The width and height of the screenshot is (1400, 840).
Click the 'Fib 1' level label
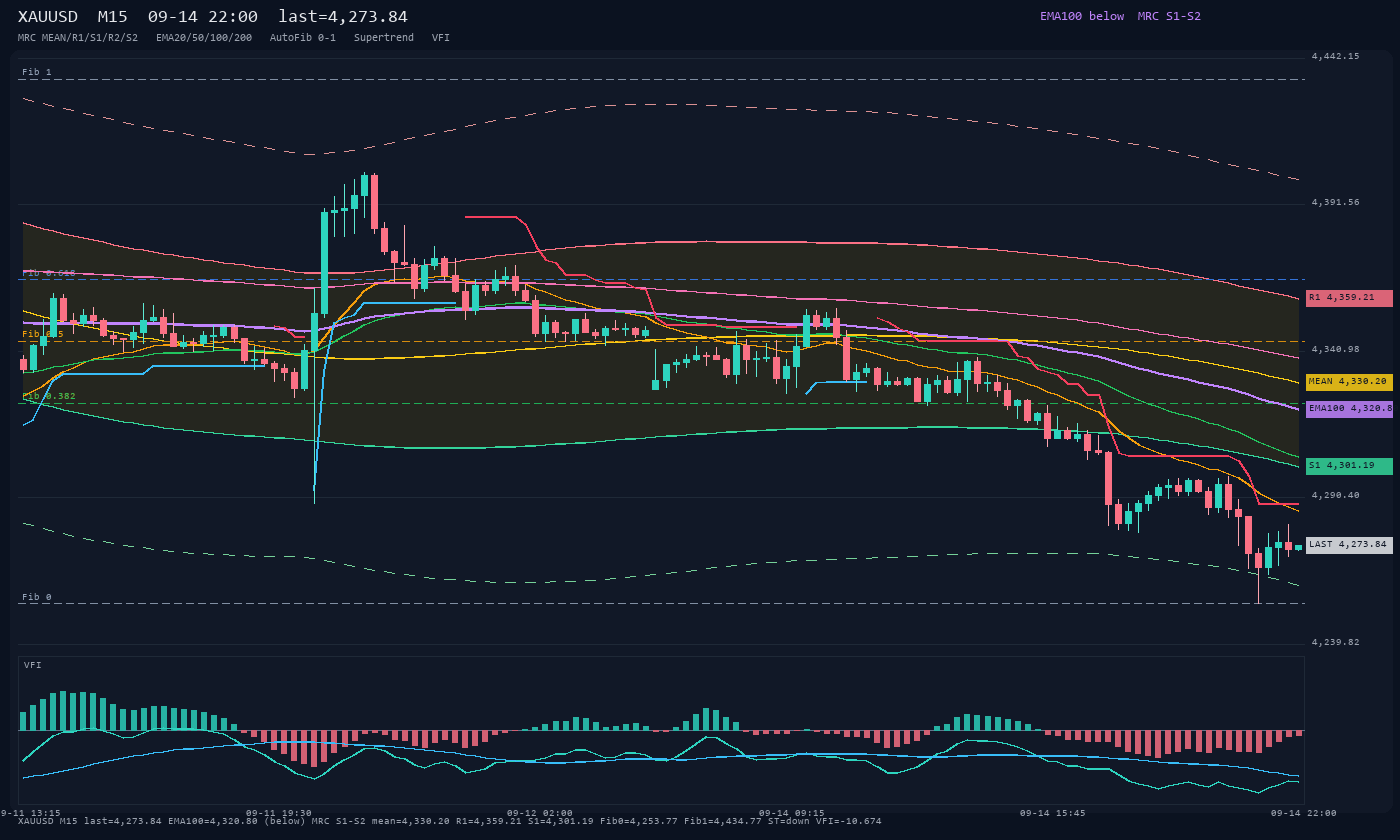[x=37, y=72]
